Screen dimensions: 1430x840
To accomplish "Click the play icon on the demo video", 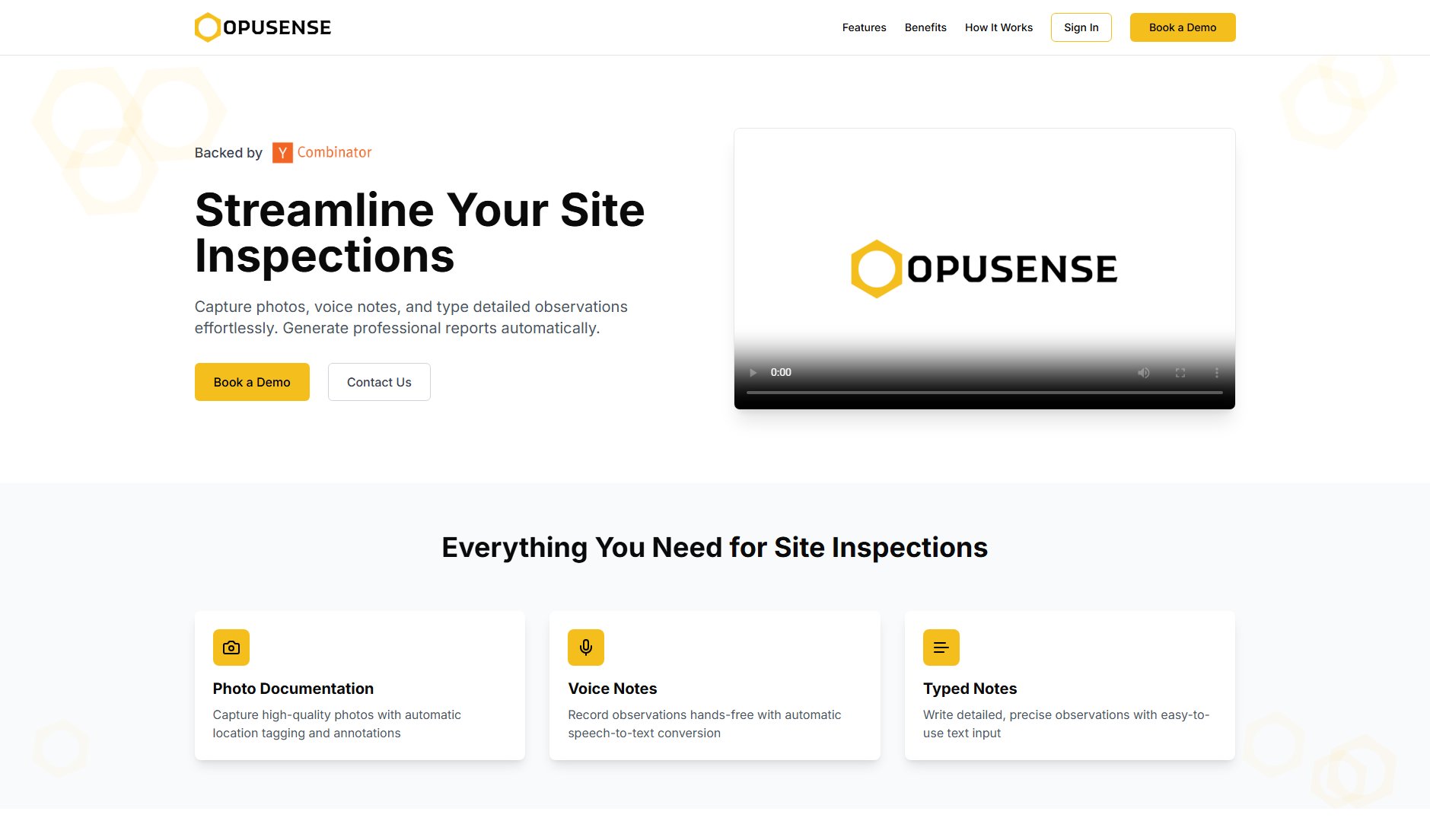I will [753, 372].
